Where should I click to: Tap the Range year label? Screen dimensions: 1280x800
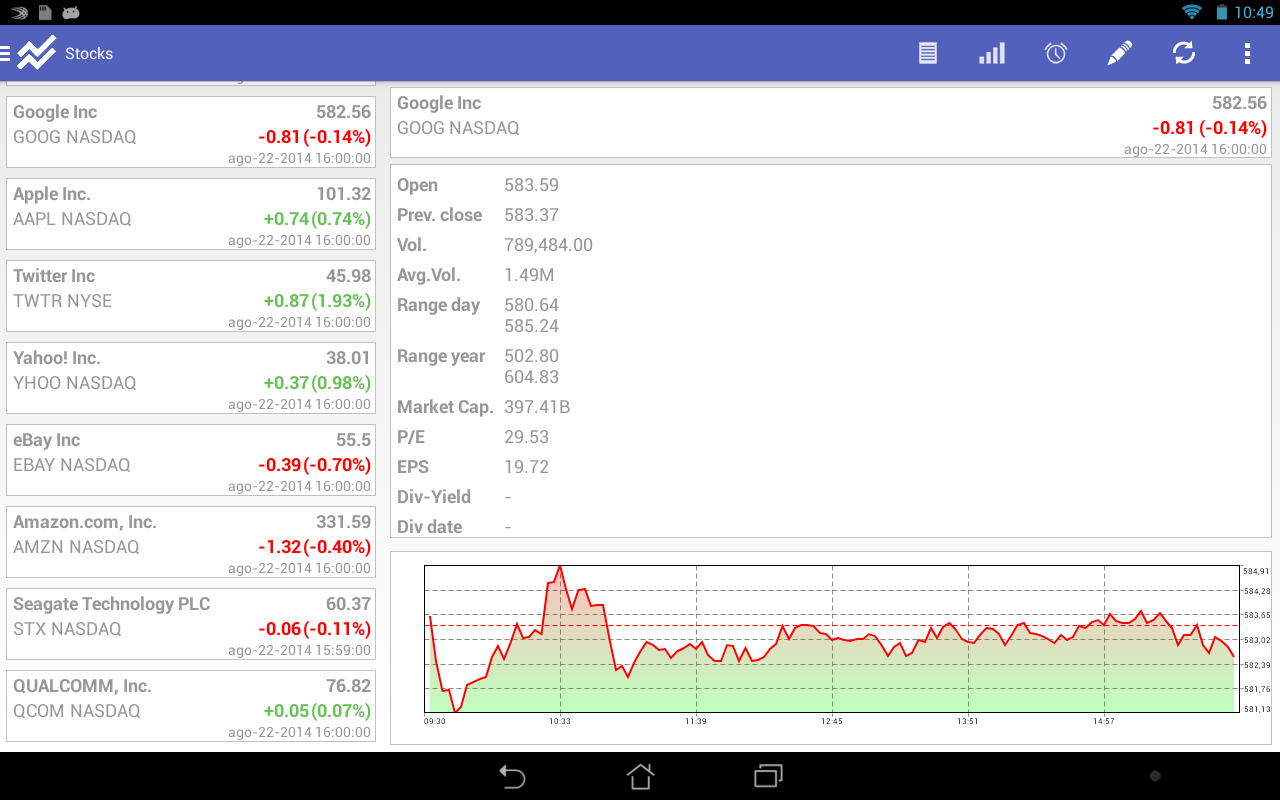coord(441,356)
